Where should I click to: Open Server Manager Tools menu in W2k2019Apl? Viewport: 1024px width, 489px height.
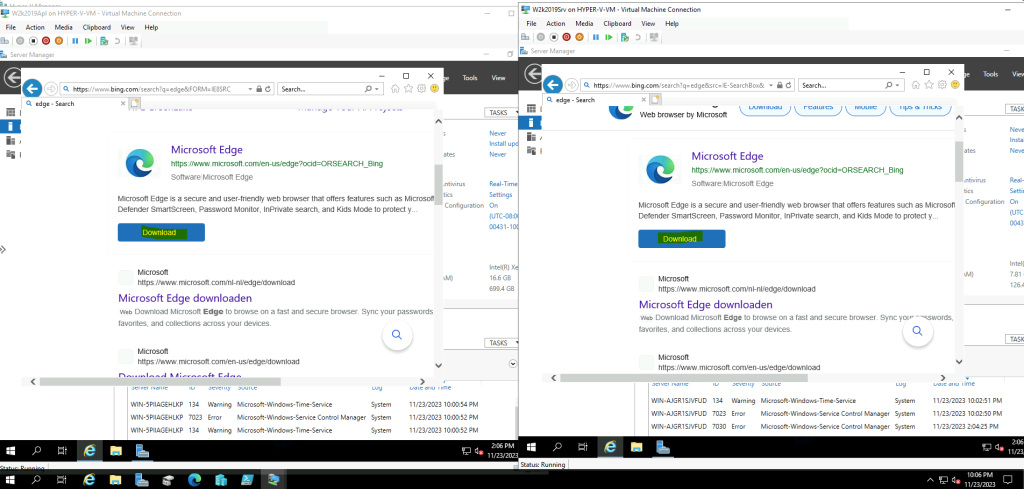tap(470, 78)
